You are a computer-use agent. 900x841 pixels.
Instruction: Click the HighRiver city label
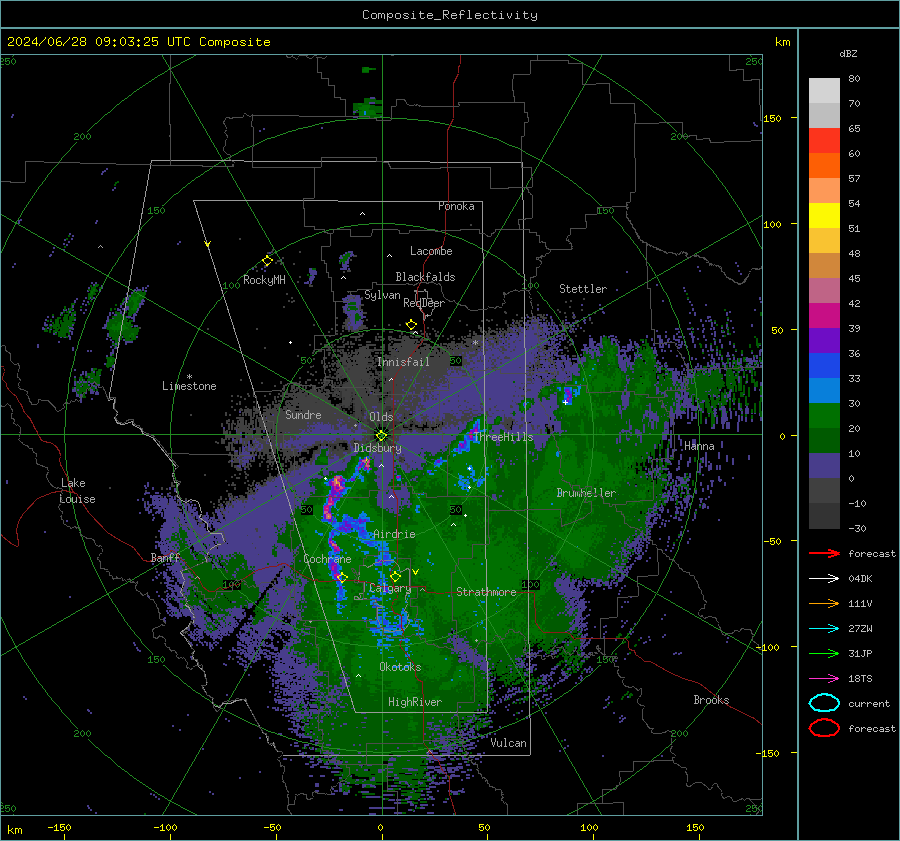pos(415,702)
